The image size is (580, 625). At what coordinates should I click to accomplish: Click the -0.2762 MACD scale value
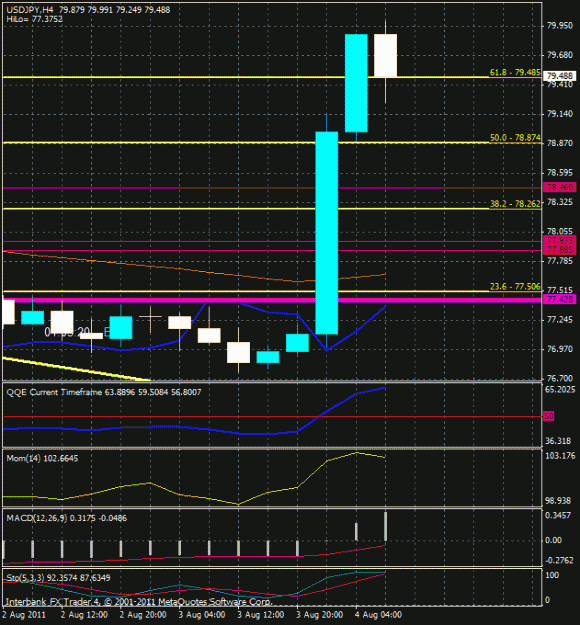click(559, 560)
